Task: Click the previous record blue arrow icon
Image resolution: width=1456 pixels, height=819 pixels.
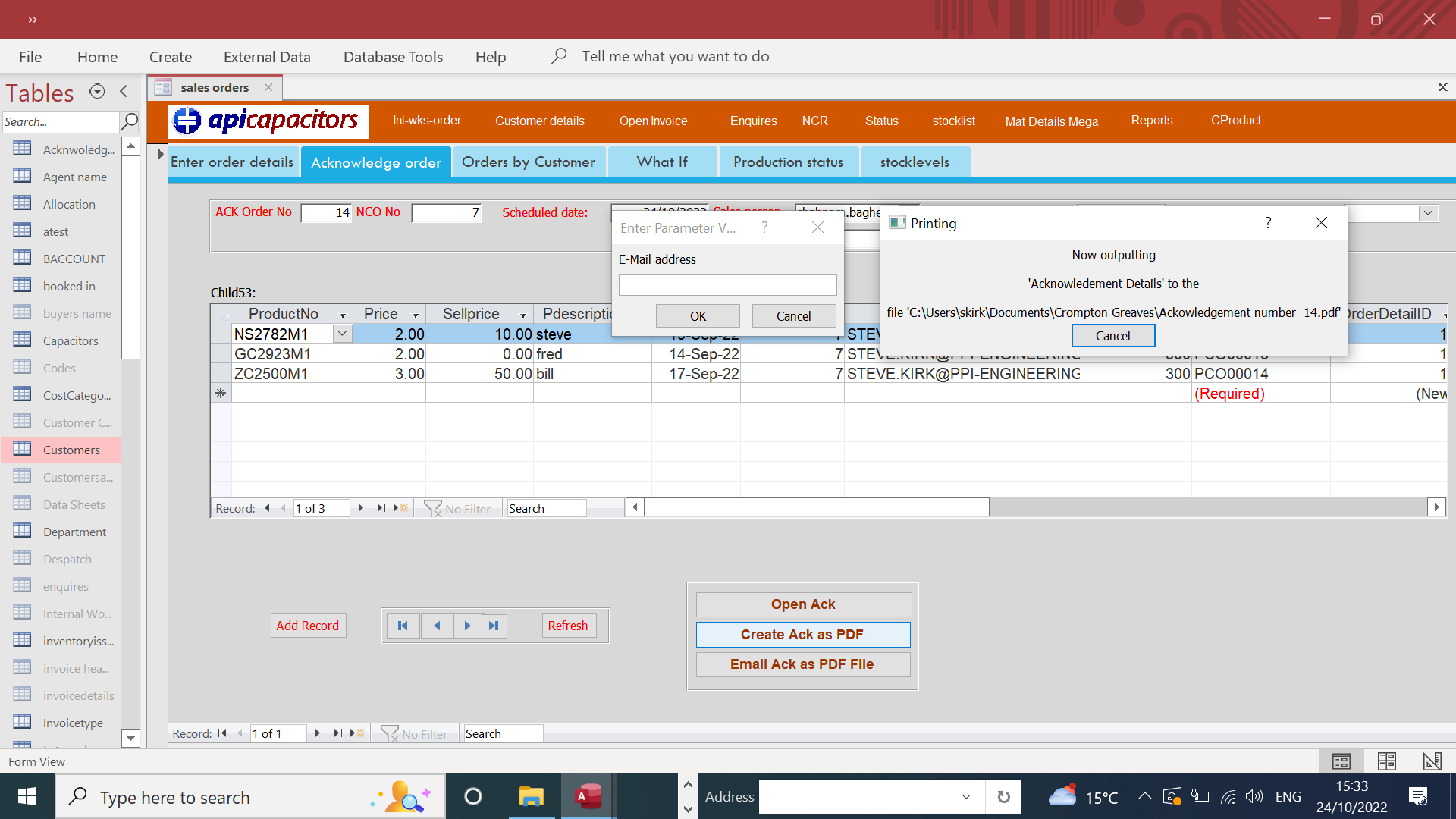Action: (437, 626)
